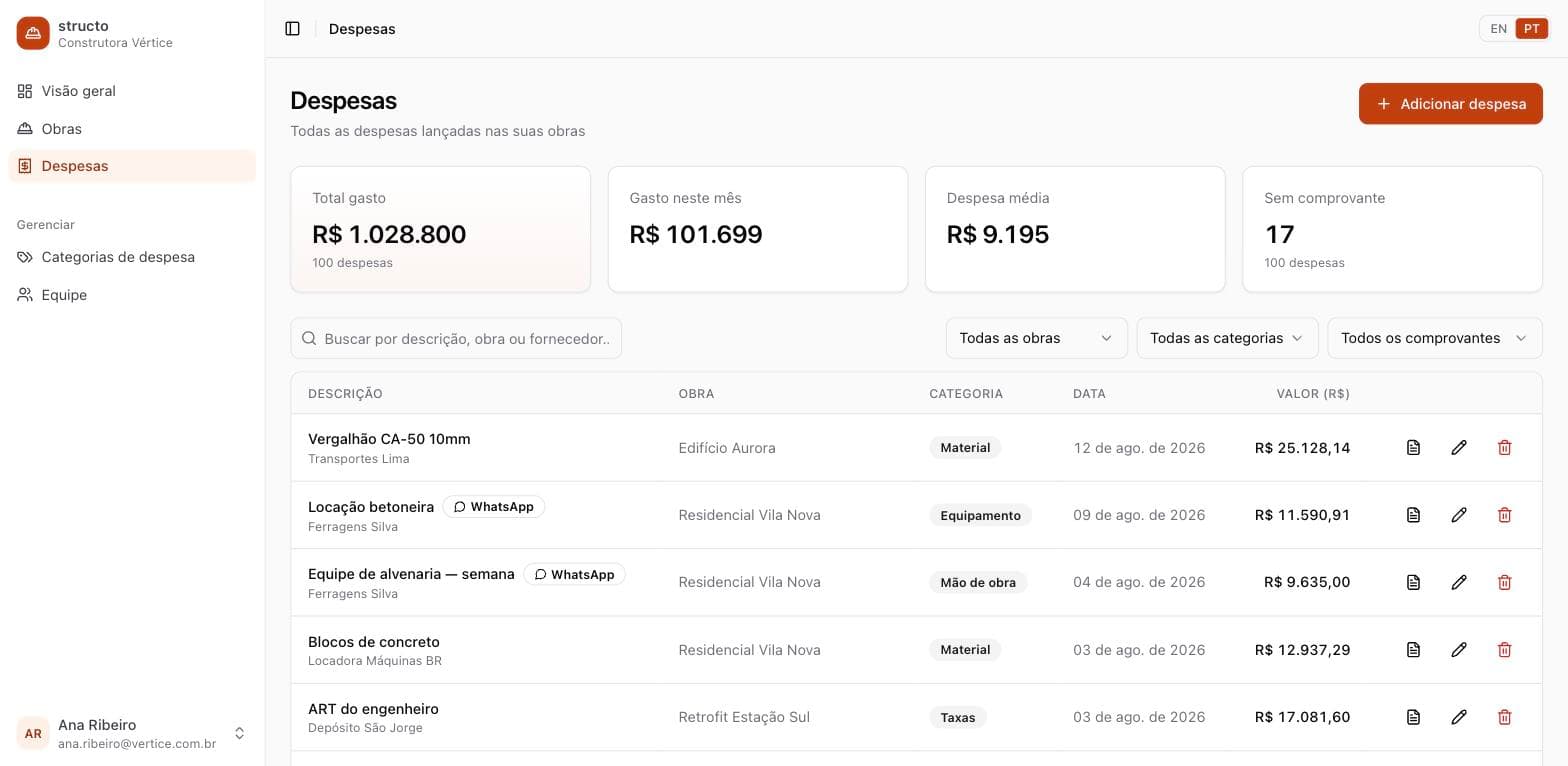This screenshot has width=1568, height=766.
Task: Toggle the sidebar panel icon
Action: pos(293,29)
